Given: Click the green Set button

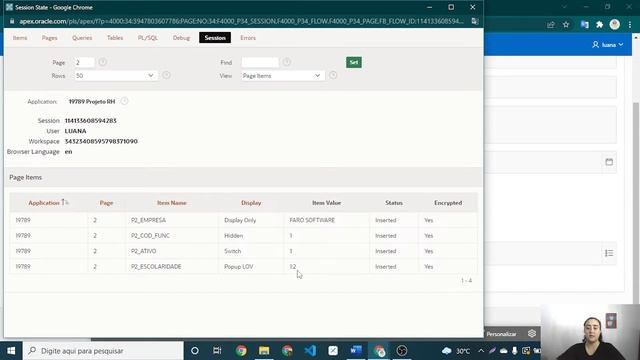Looking at the screenshot, I should [x=354, y=62].
